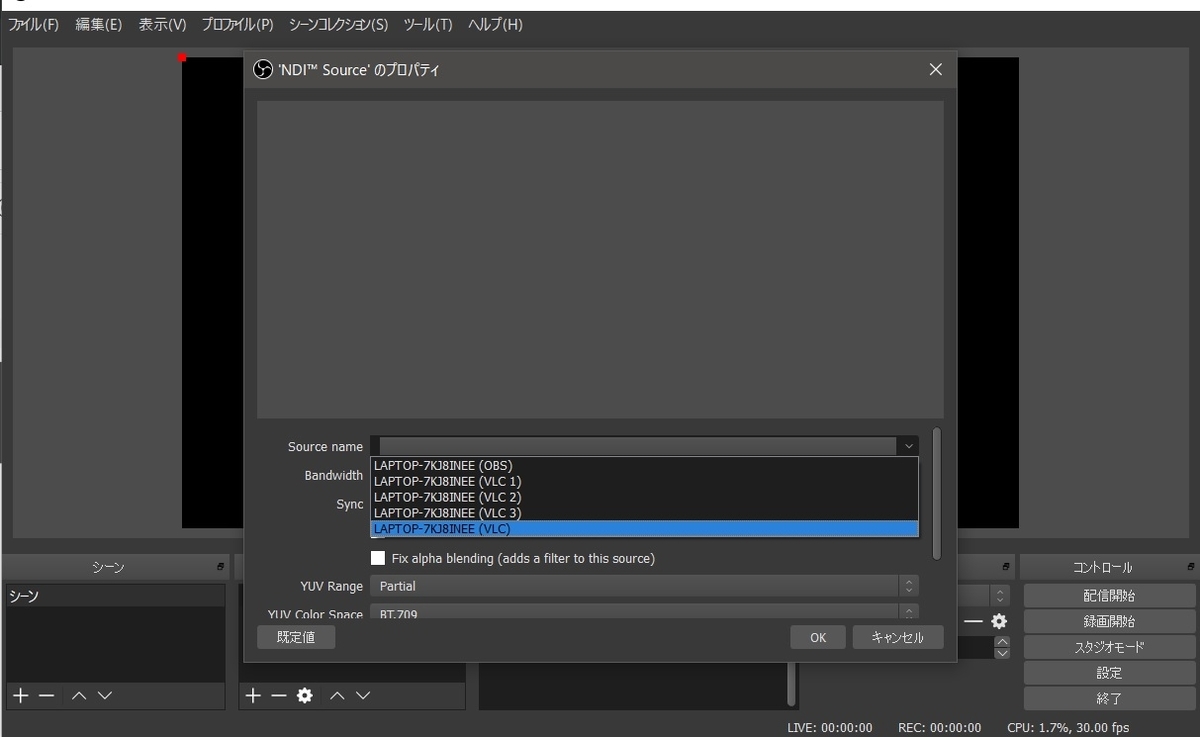1200x737 pixels.
Task: Open the YUV Range dropdown
Action: 644,586
